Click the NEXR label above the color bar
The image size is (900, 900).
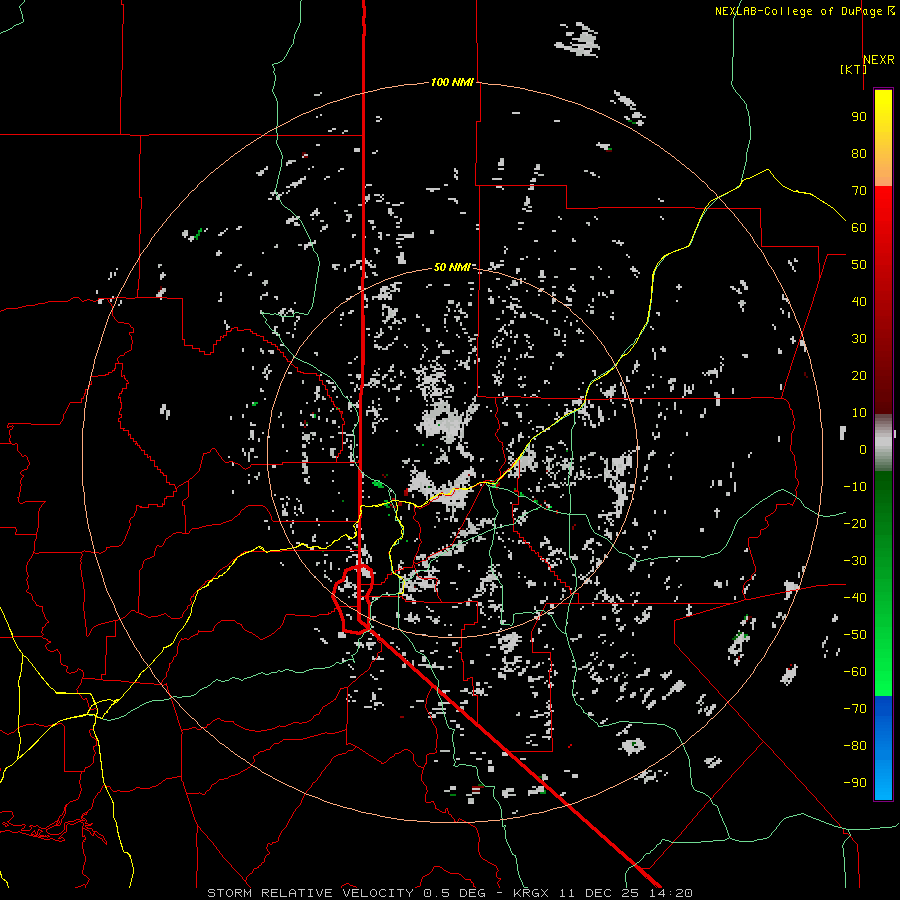879,60
